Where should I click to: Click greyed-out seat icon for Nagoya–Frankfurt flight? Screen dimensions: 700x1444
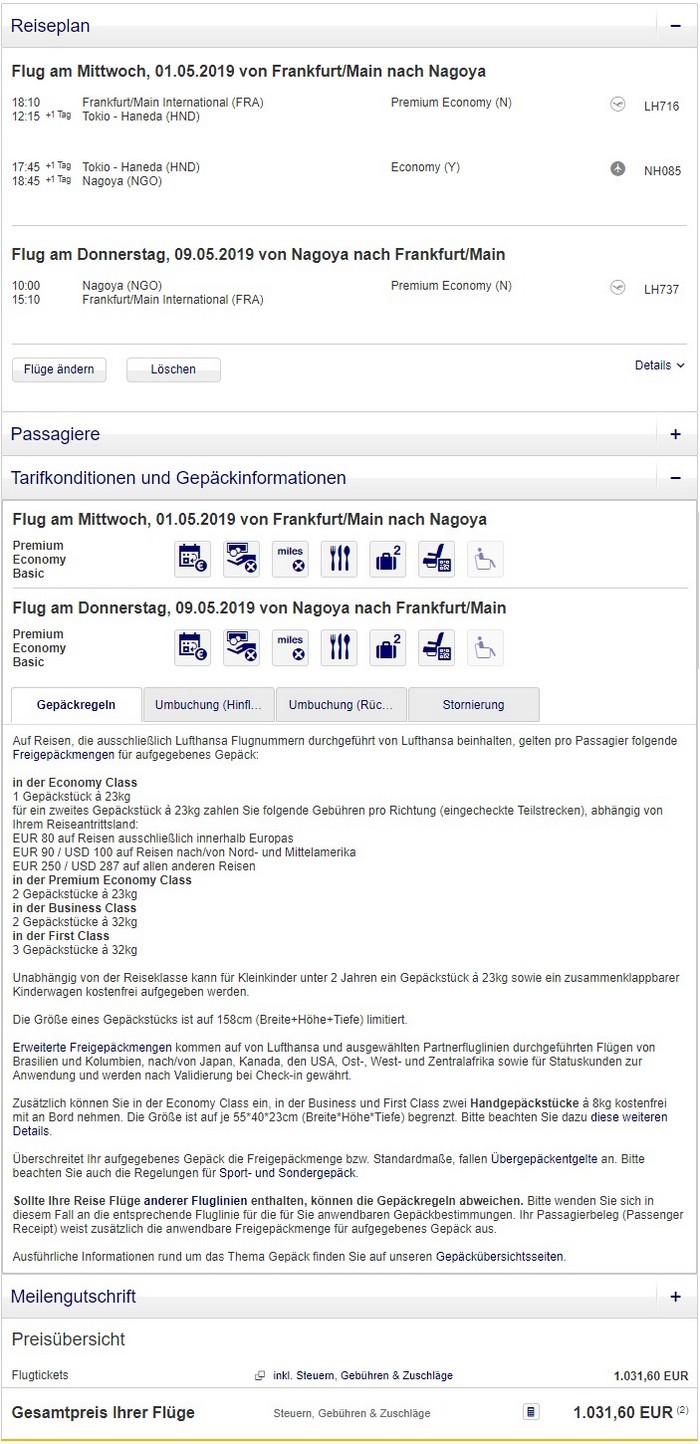[485, 647]
